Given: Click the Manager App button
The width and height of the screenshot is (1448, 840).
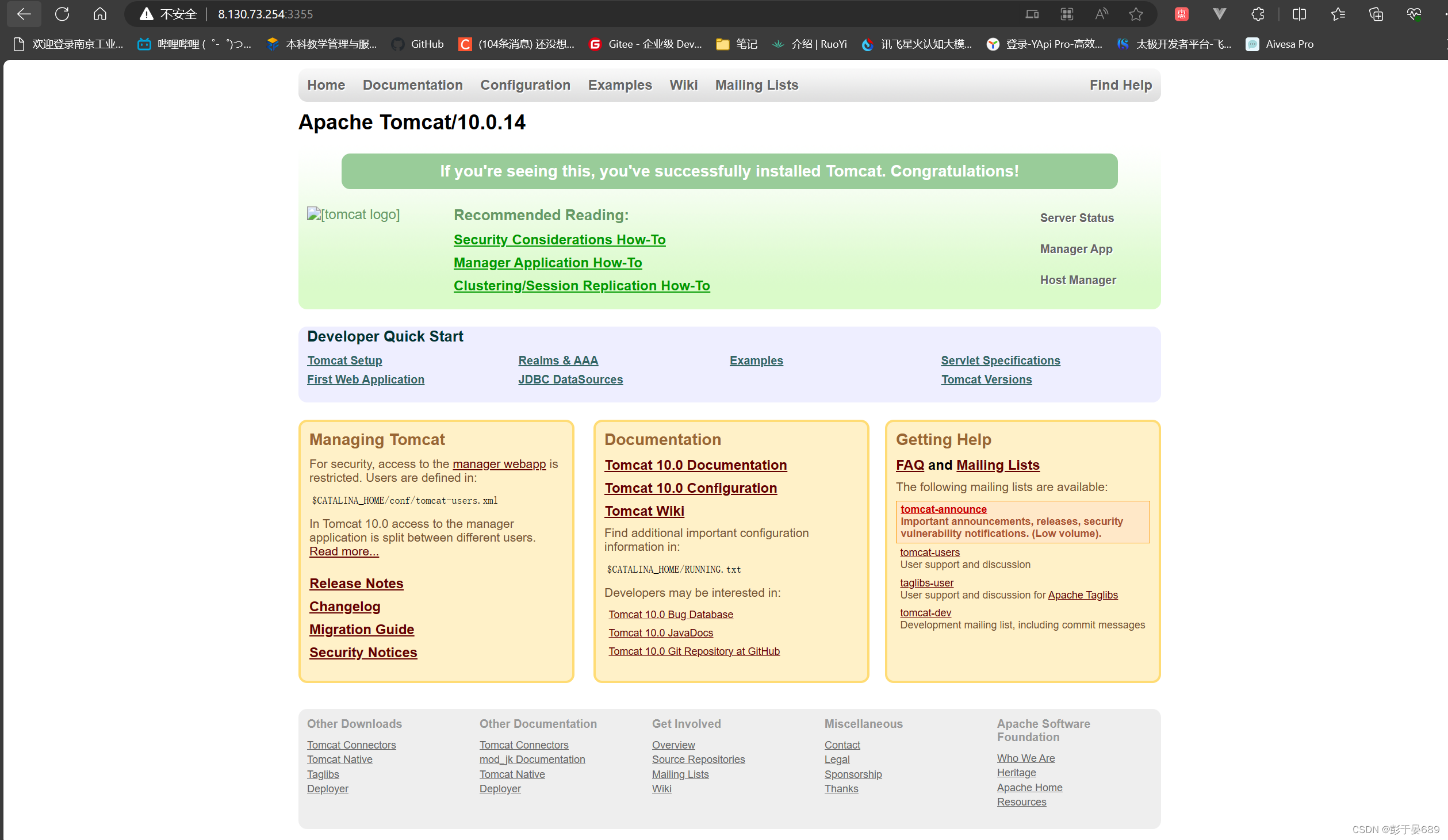Looking at the screenshot, I should [x=1076, y=249].
